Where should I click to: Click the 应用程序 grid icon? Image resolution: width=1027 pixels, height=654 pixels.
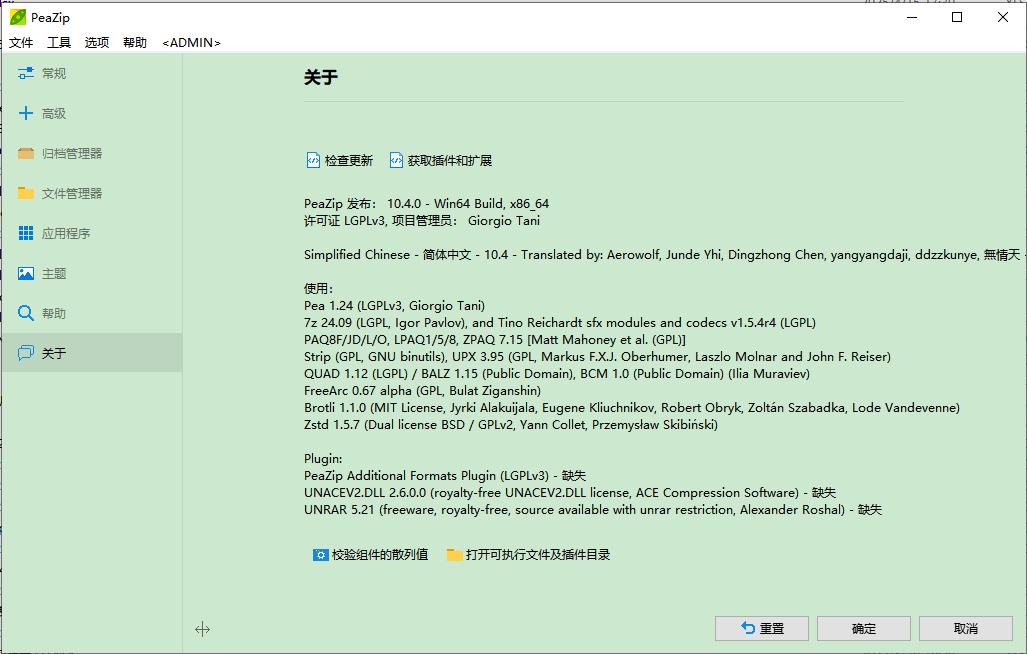coord(26,233)
